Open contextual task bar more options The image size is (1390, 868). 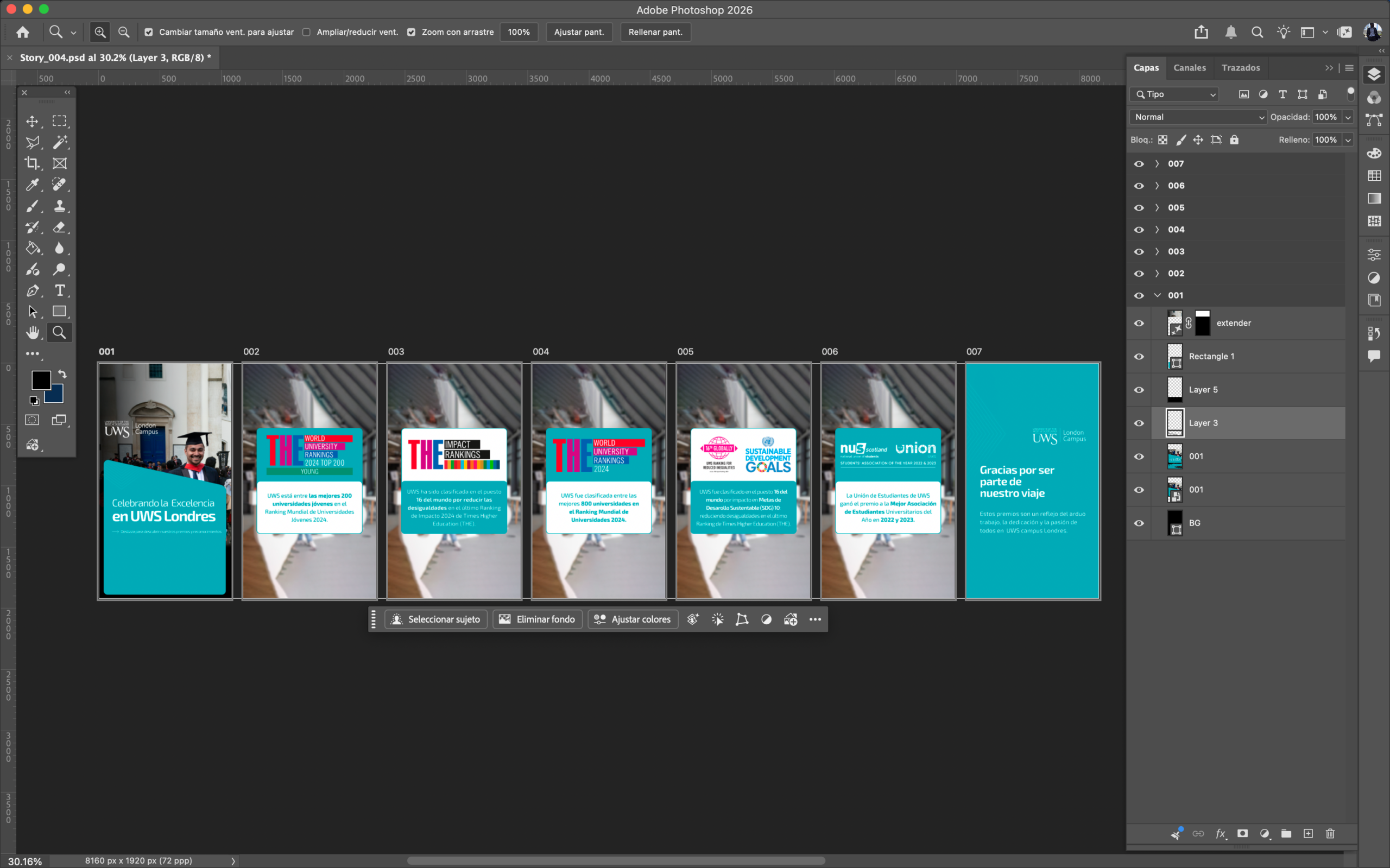click(814, 619)
